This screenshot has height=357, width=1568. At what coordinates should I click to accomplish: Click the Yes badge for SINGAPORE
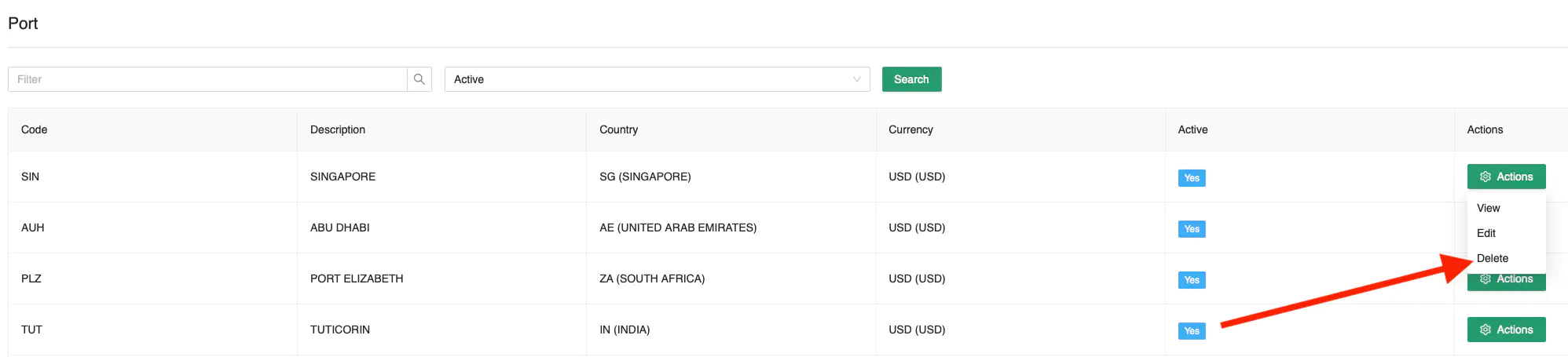[x=1192, y=178]
